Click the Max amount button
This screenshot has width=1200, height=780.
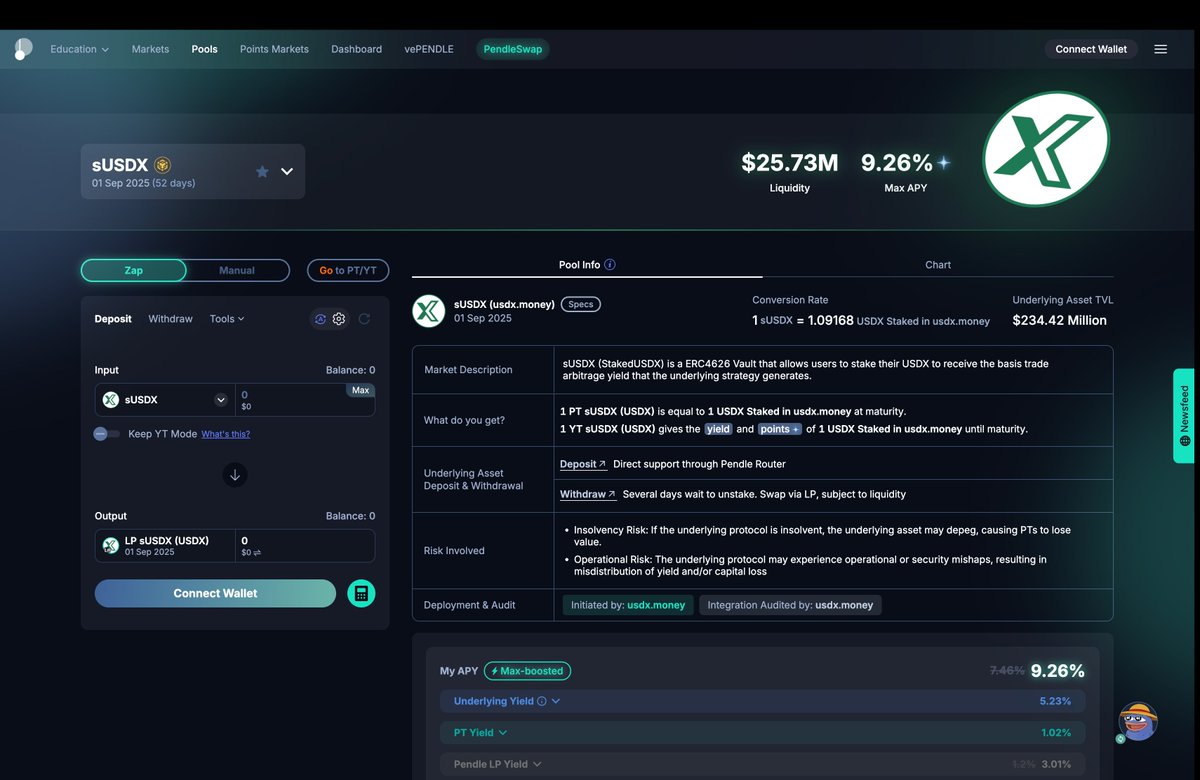point(361,390)
